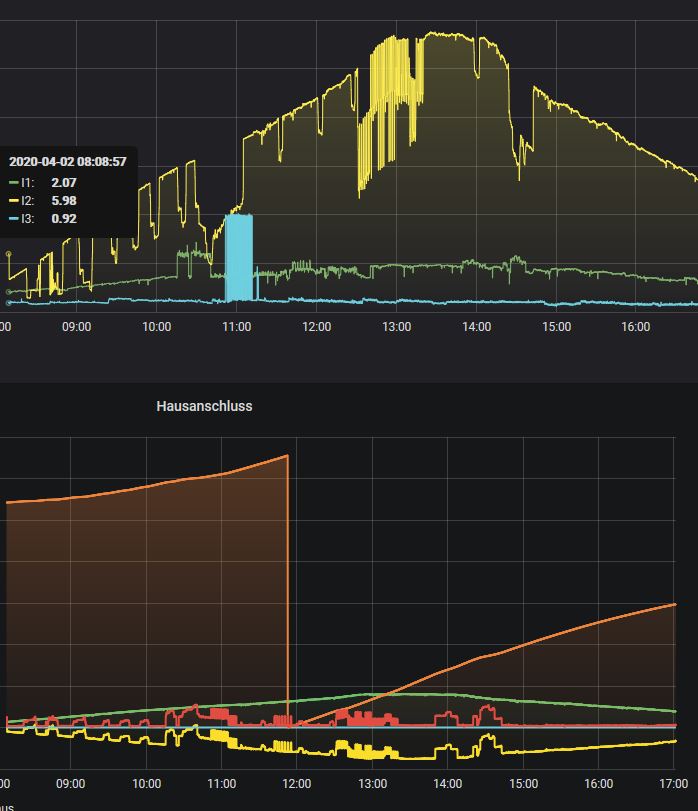Click the orange series peak before its drop
Image resolution: width=698 pixels, height=811 pixels.
coord(287,456)
